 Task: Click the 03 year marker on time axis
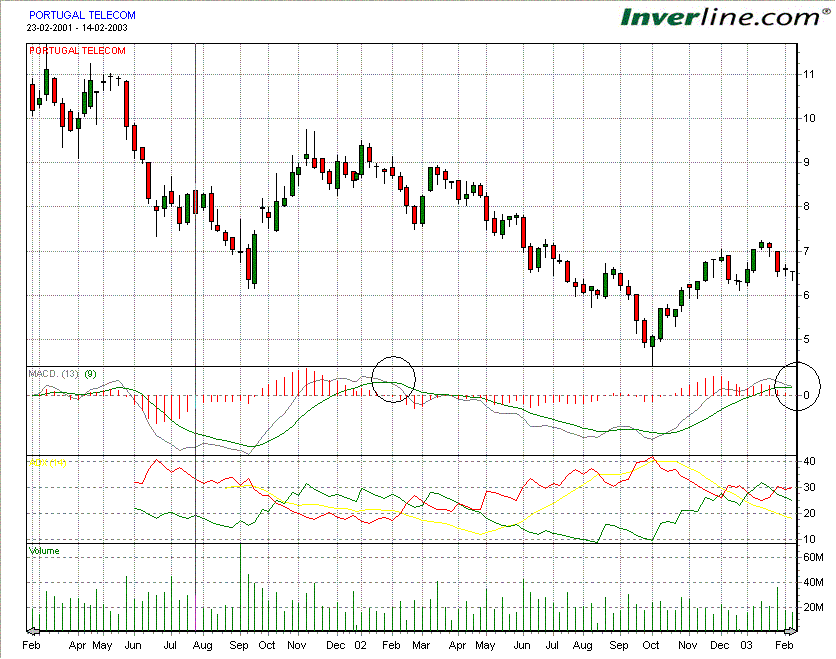[x=746, y=645]
